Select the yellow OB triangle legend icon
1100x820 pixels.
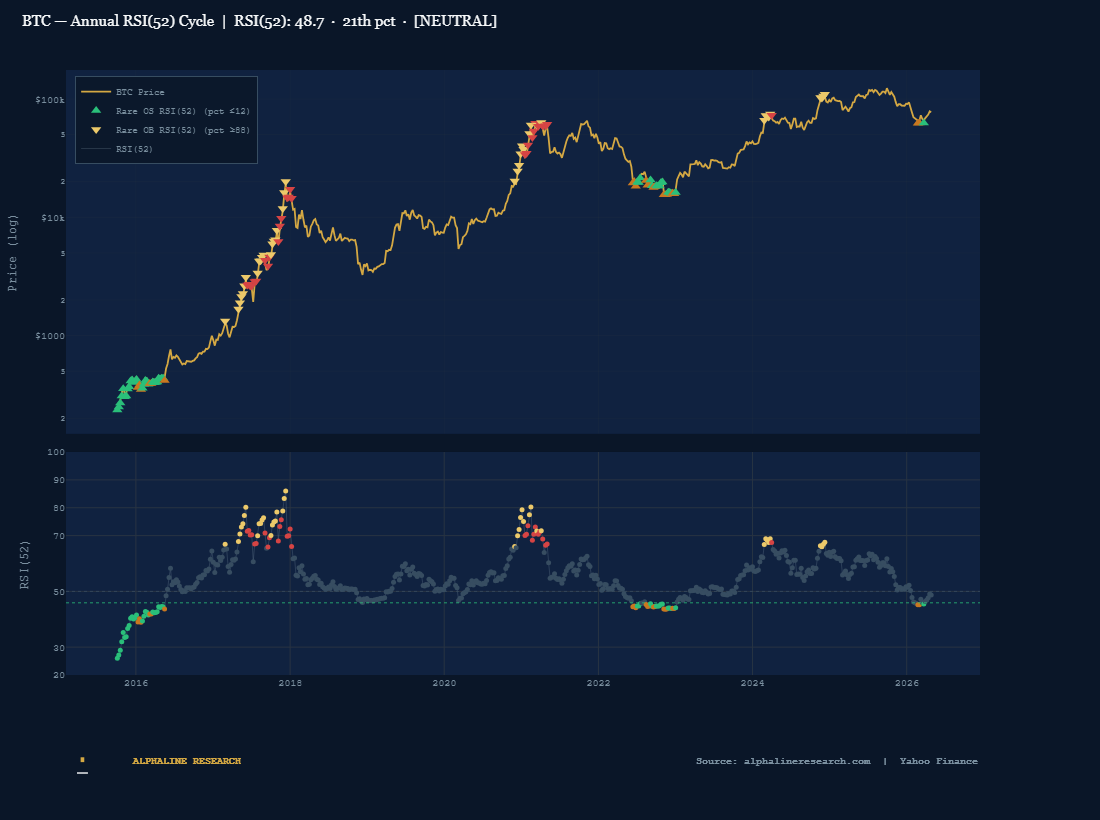[x=94, y=130]
